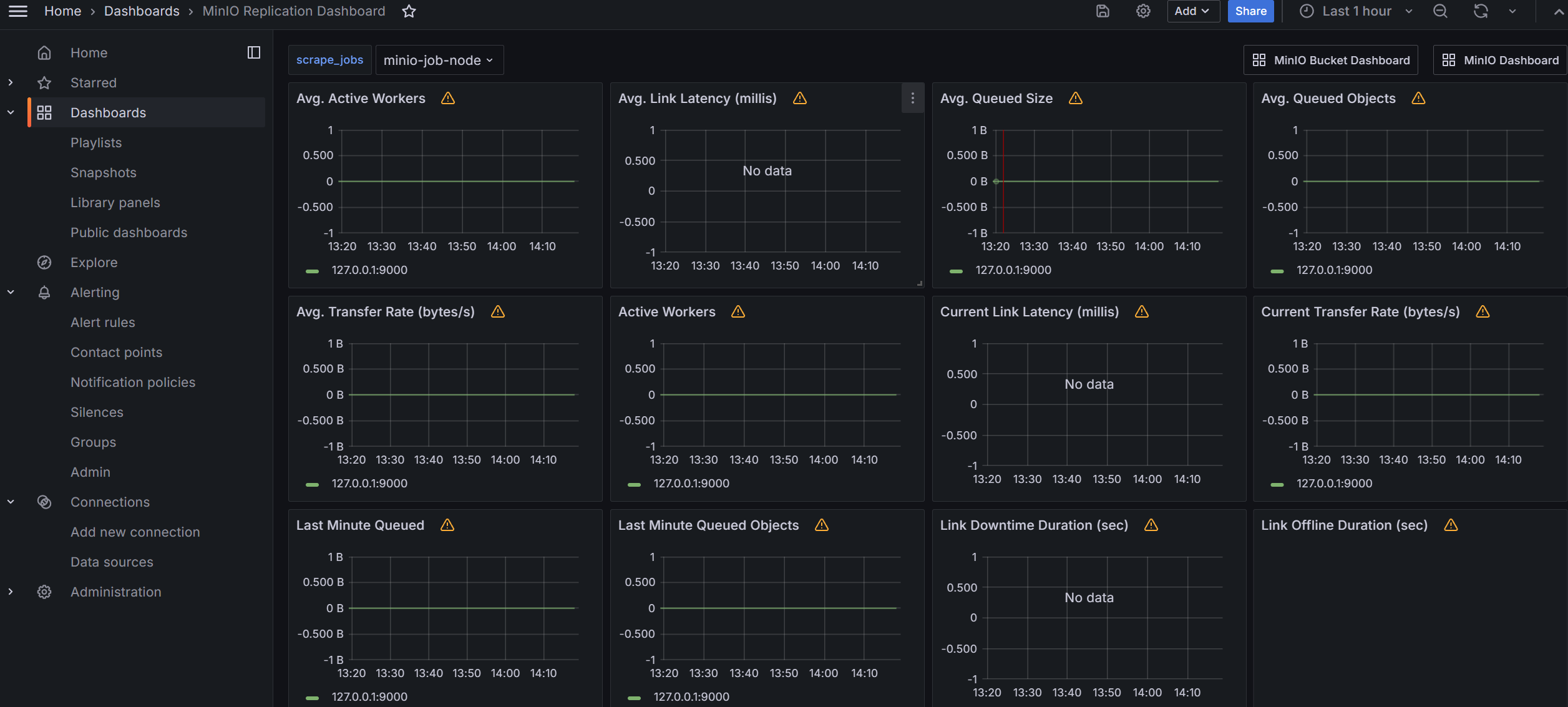Click warning icon on Avg. Queued Objects
1568x707 pixels.
click(x=1418, y=98)
